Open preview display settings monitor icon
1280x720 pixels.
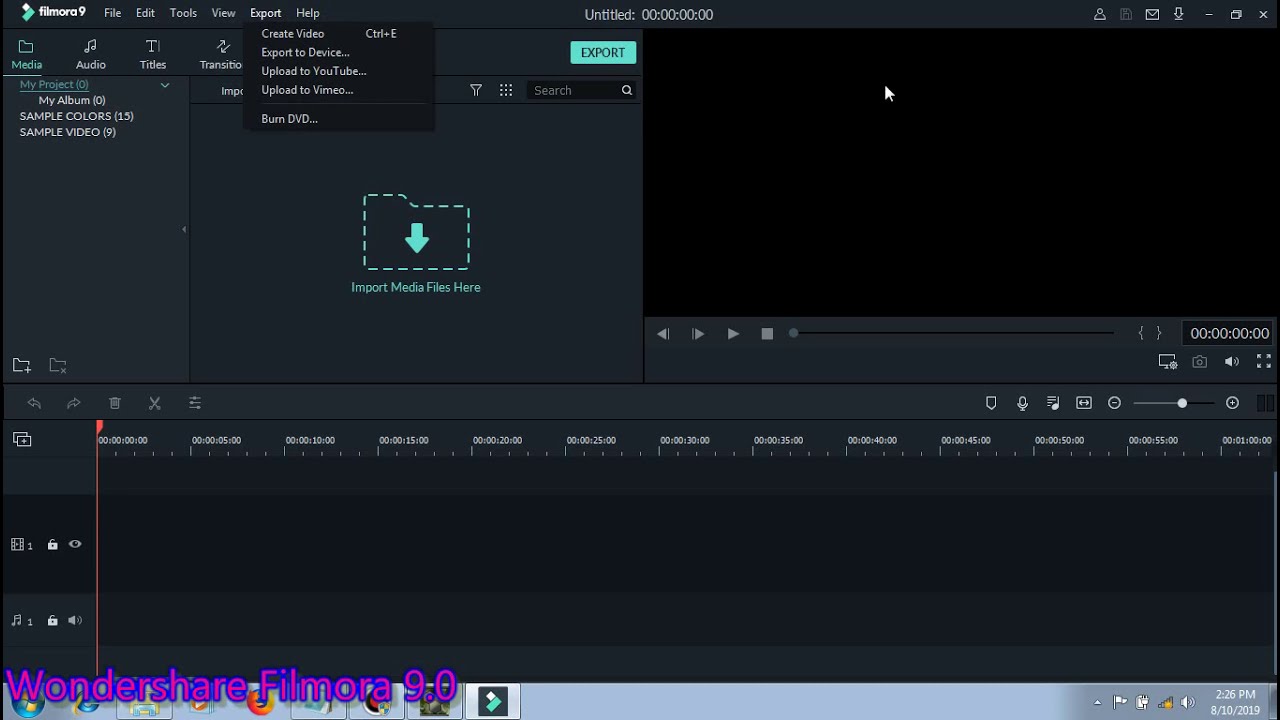click(1168, 362)
